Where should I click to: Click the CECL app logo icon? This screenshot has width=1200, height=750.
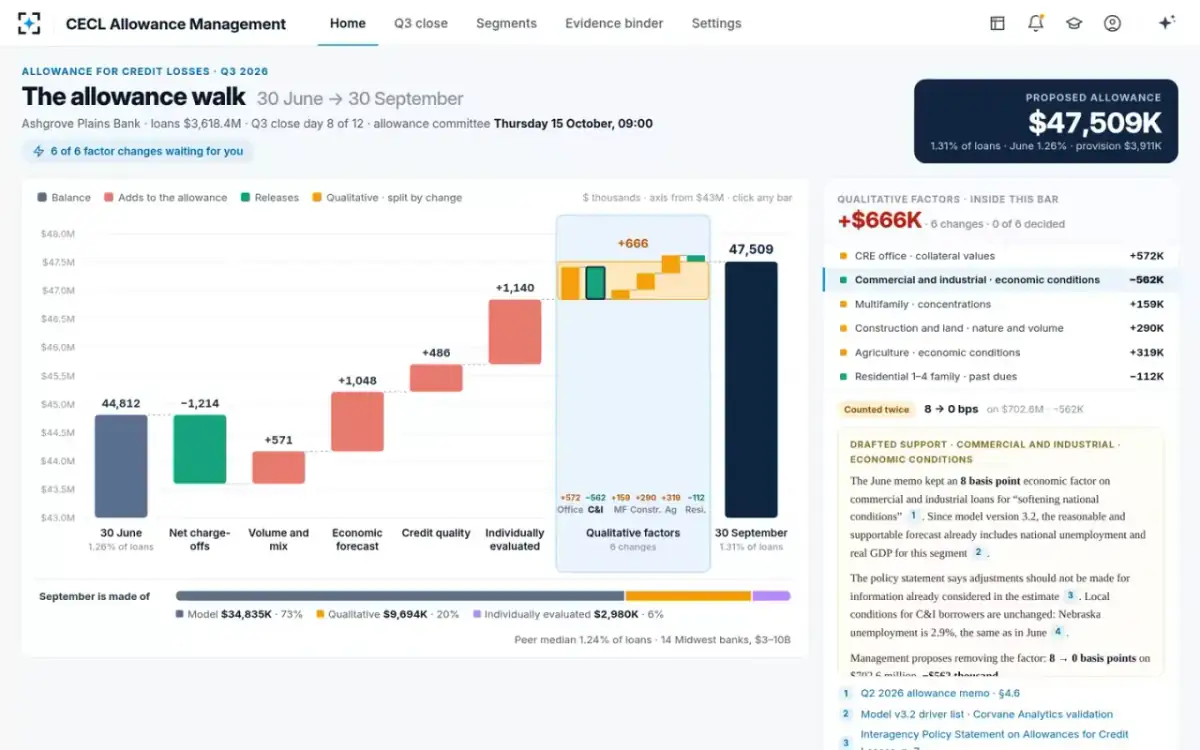coord(30,23)
